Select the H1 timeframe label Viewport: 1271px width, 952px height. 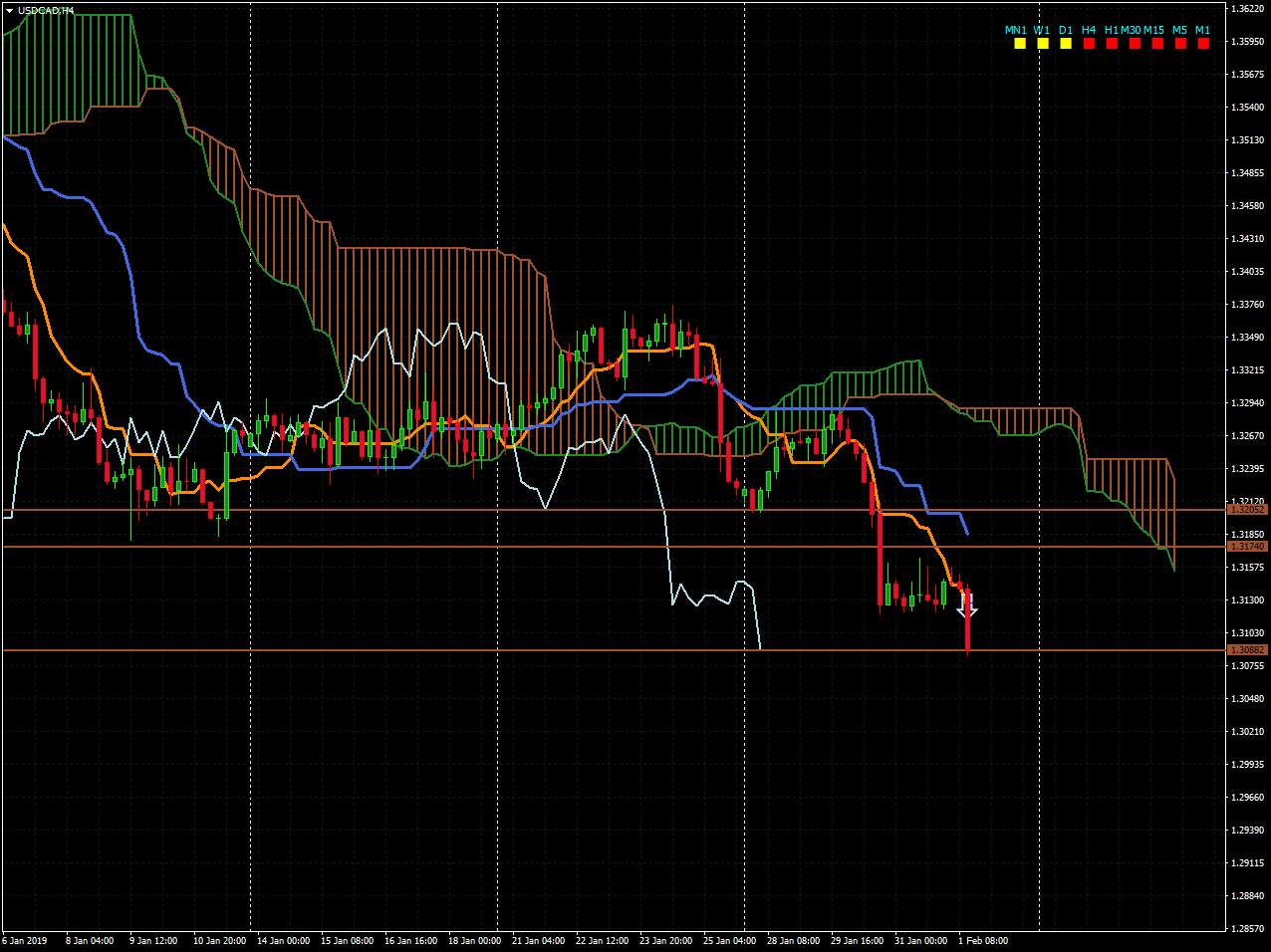pos(1112,30)
